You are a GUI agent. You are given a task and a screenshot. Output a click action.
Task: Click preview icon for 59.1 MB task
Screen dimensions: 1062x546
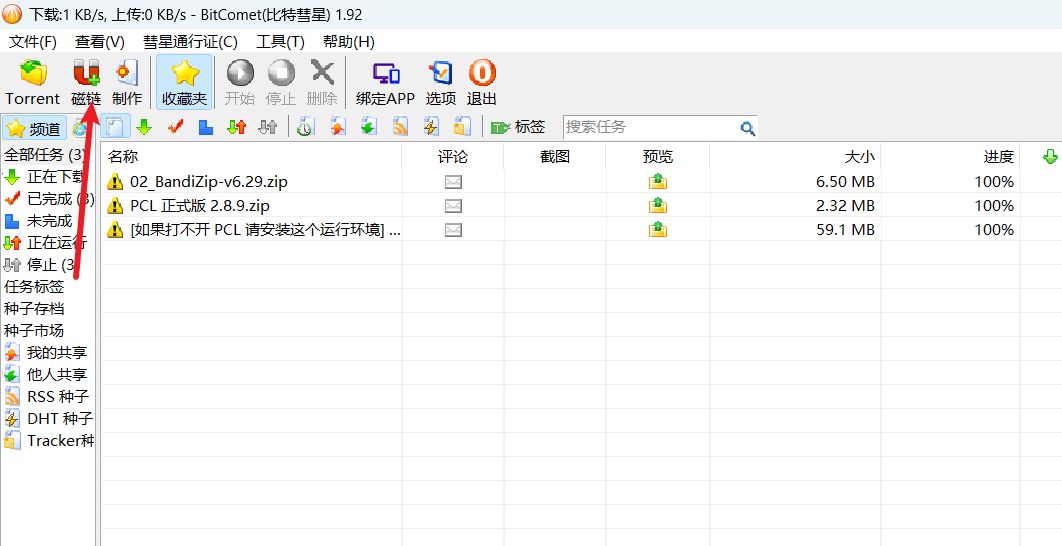(658, 230)
